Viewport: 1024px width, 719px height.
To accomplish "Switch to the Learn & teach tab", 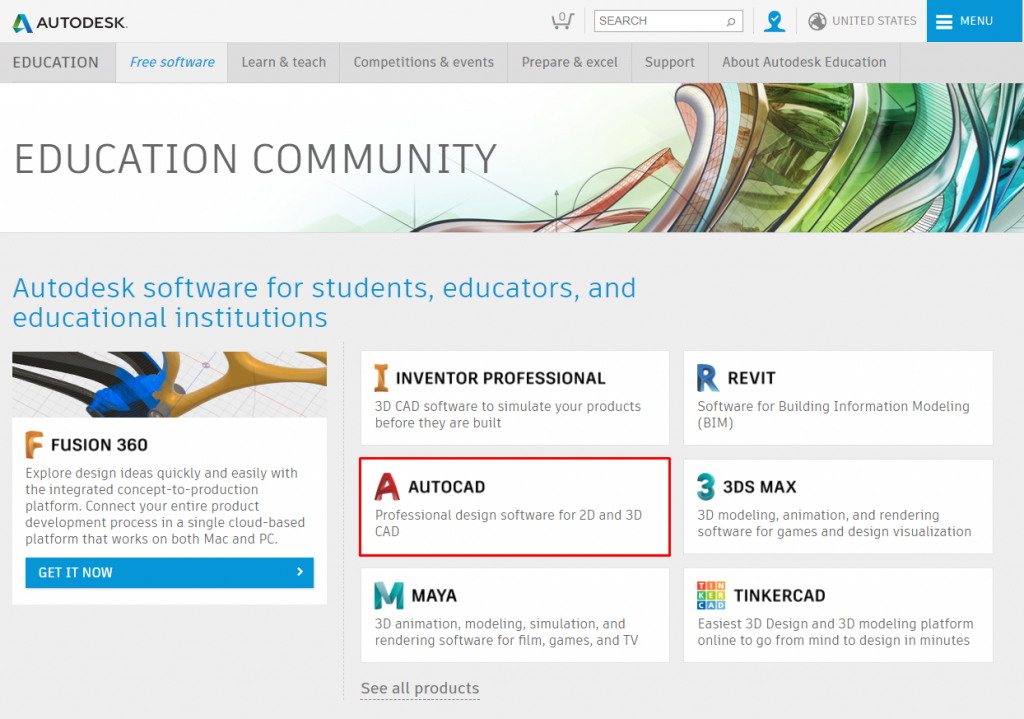I will 283,63.
